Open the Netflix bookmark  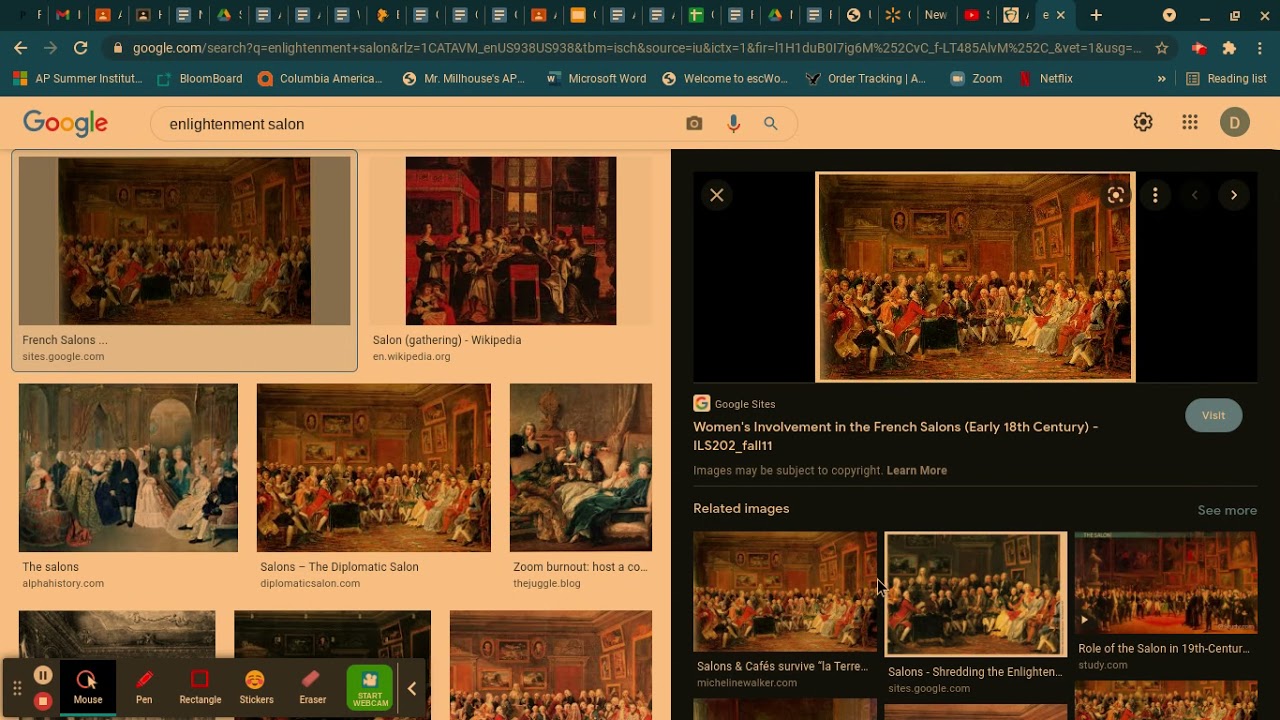coord(1046,78)
